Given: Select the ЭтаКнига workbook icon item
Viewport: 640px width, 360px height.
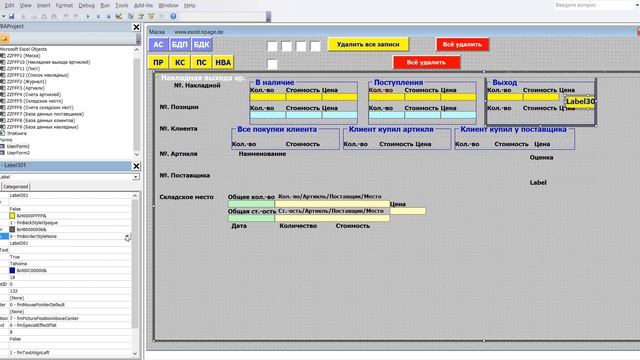Looking at the screenshot, I should pyautogui.click(x=14, y=133).
